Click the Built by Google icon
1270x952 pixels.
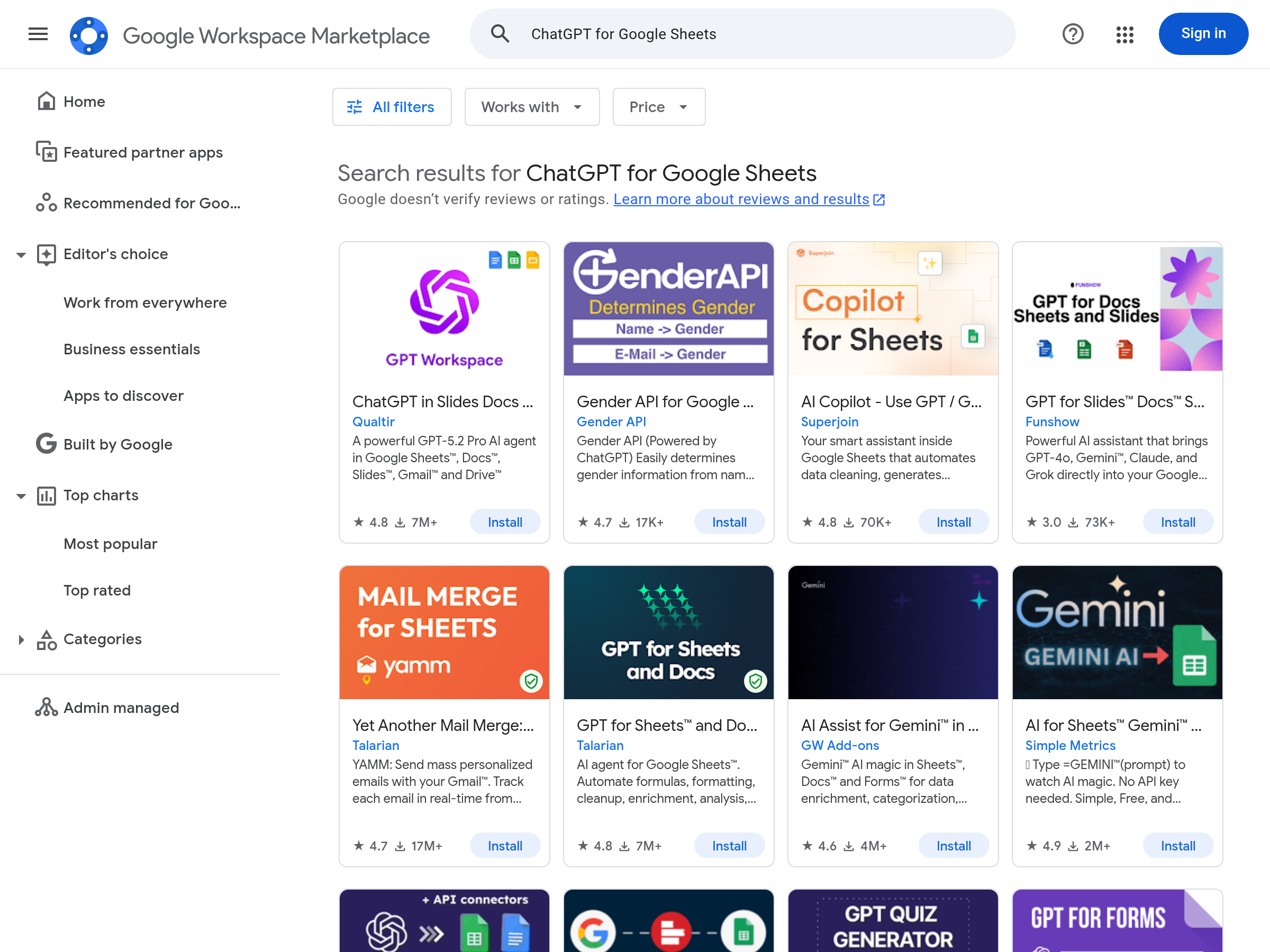point(47,444)
